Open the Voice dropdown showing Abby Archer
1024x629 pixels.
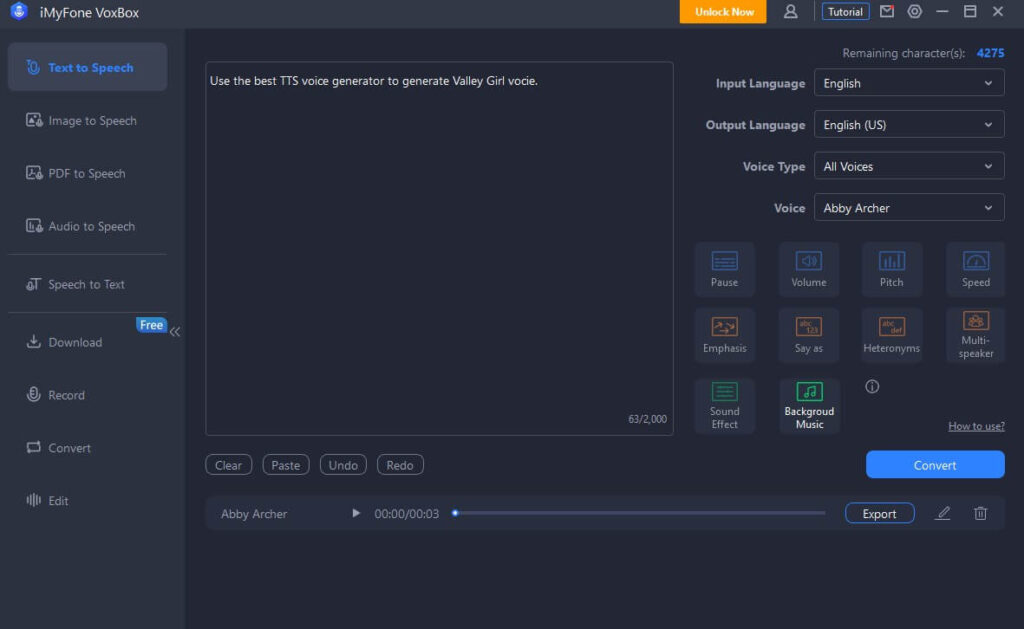click(x=908, y=208)
